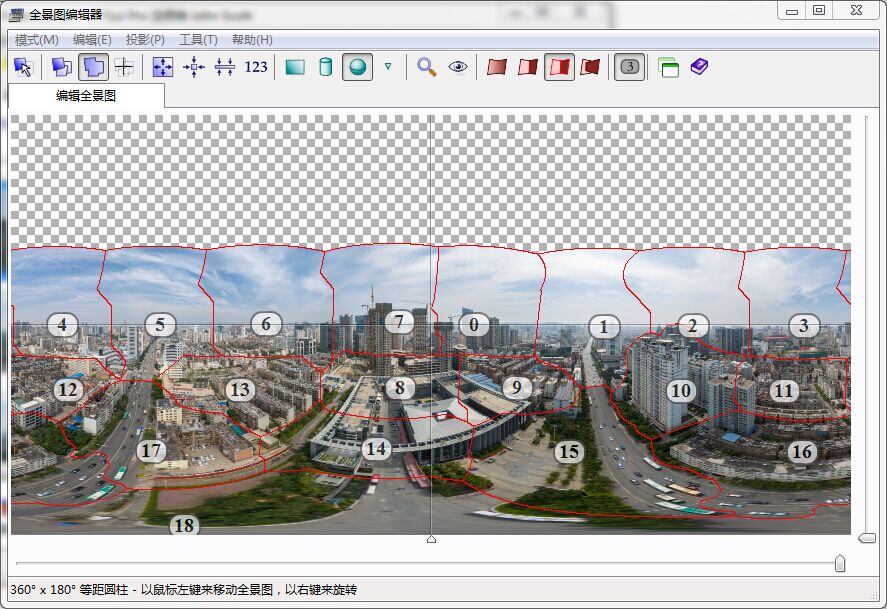Open the 工具(T) menu
Viewport: 887px width, 609px height.
199,40
